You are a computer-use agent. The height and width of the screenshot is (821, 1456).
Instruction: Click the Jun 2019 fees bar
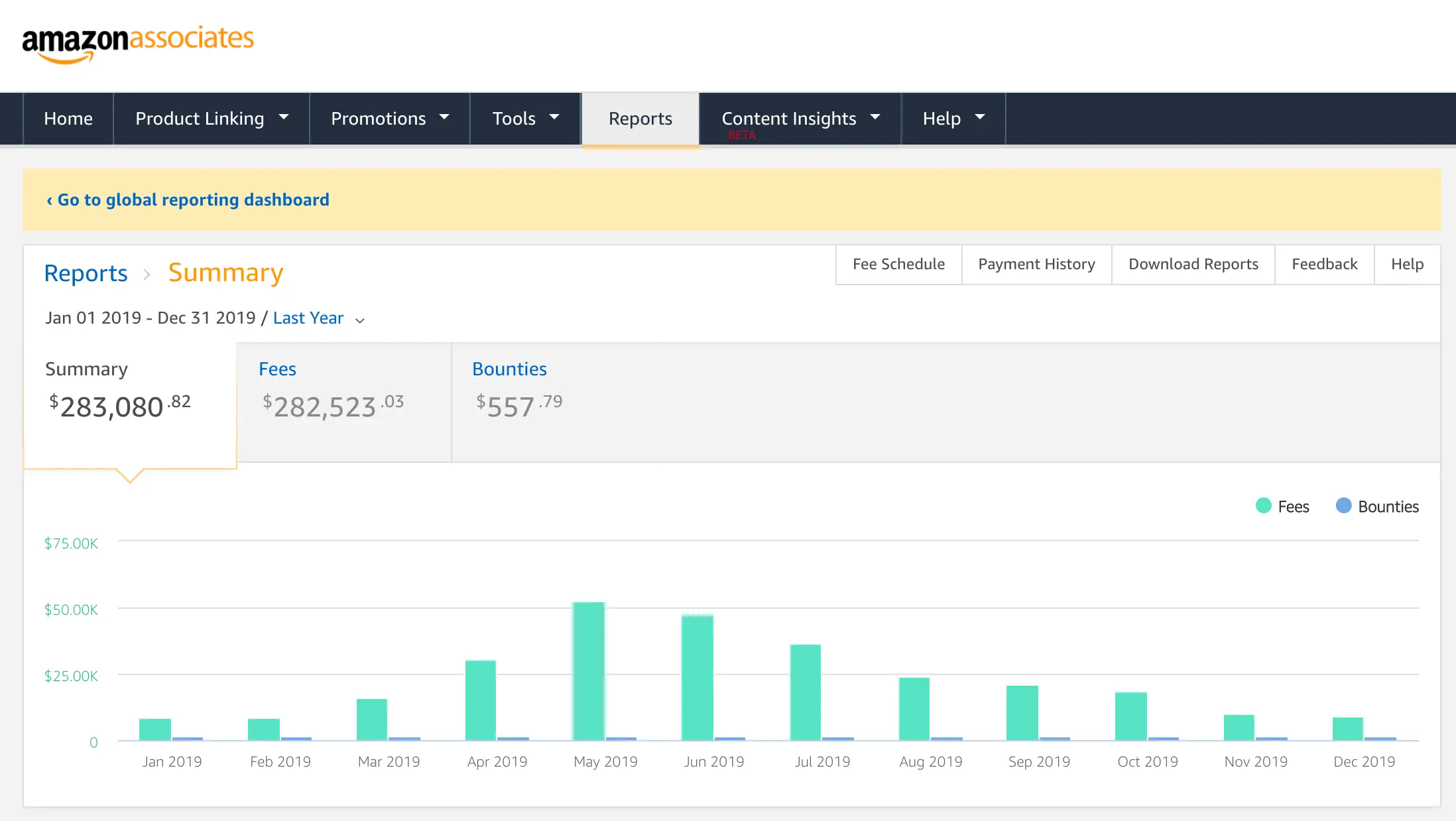tap(698, 678)
